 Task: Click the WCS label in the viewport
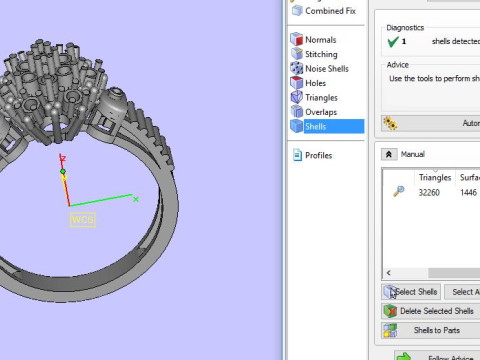coord(83,220)
